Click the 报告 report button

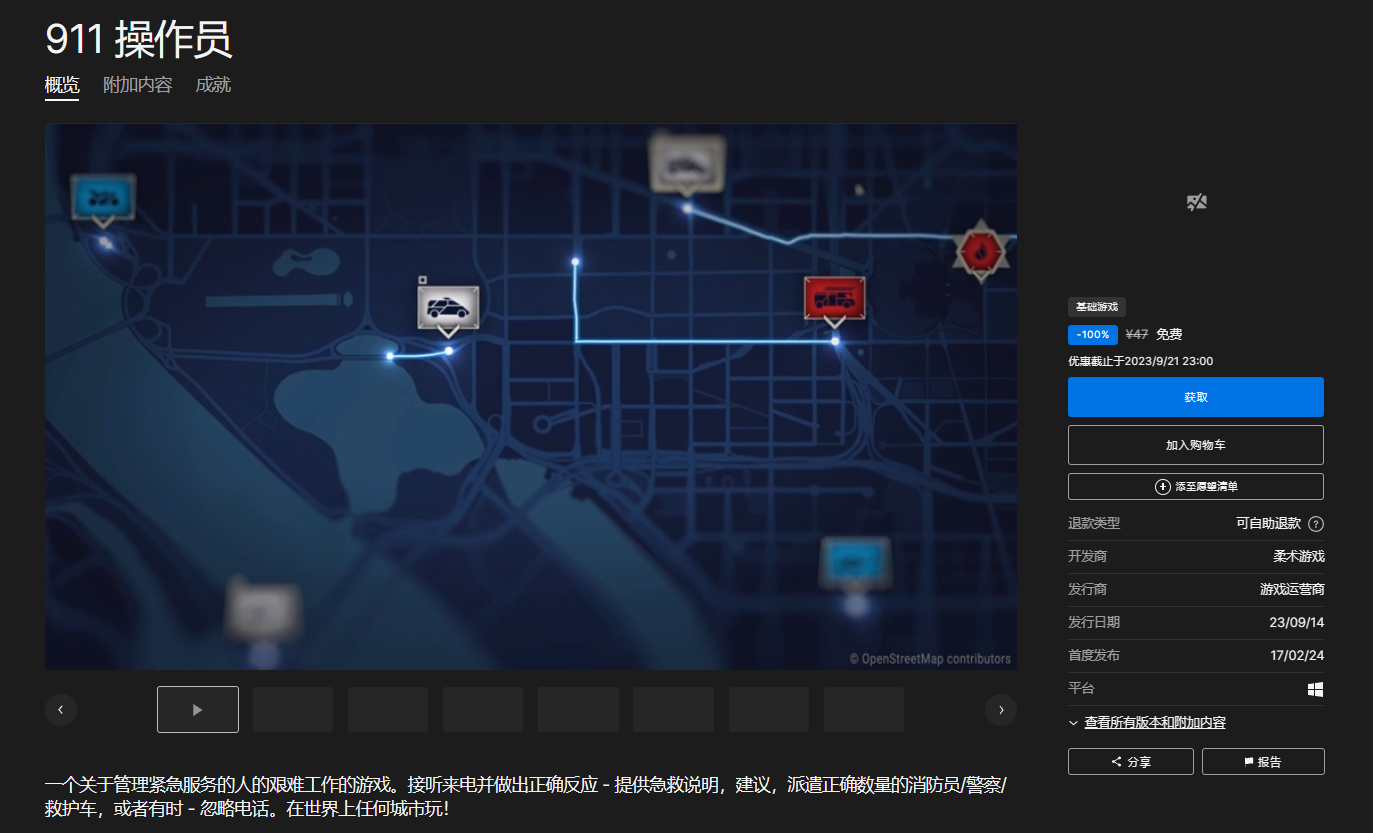pos(1262,762)
